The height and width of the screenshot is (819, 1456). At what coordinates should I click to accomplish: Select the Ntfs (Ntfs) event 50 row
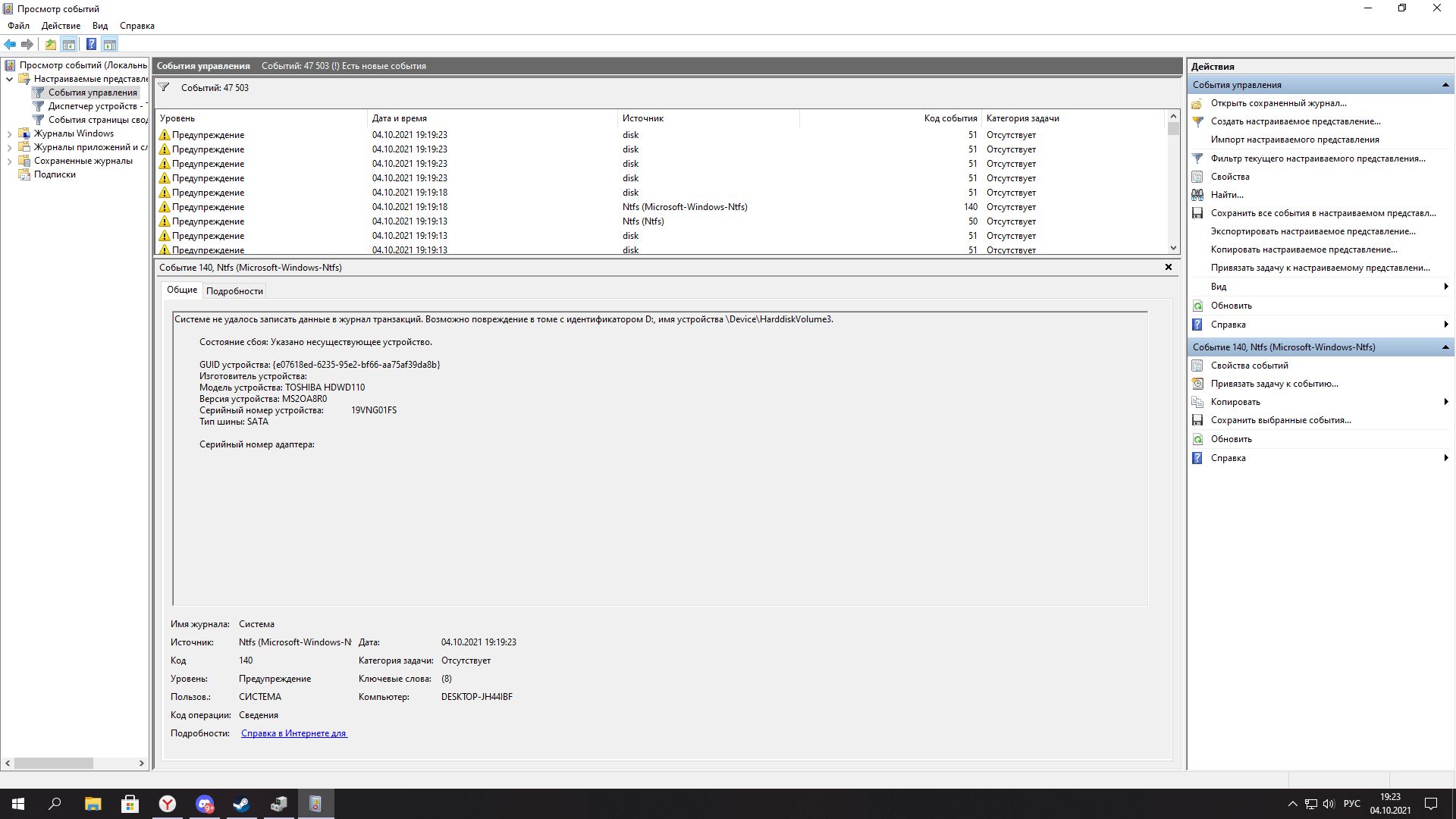click(661, 221)
